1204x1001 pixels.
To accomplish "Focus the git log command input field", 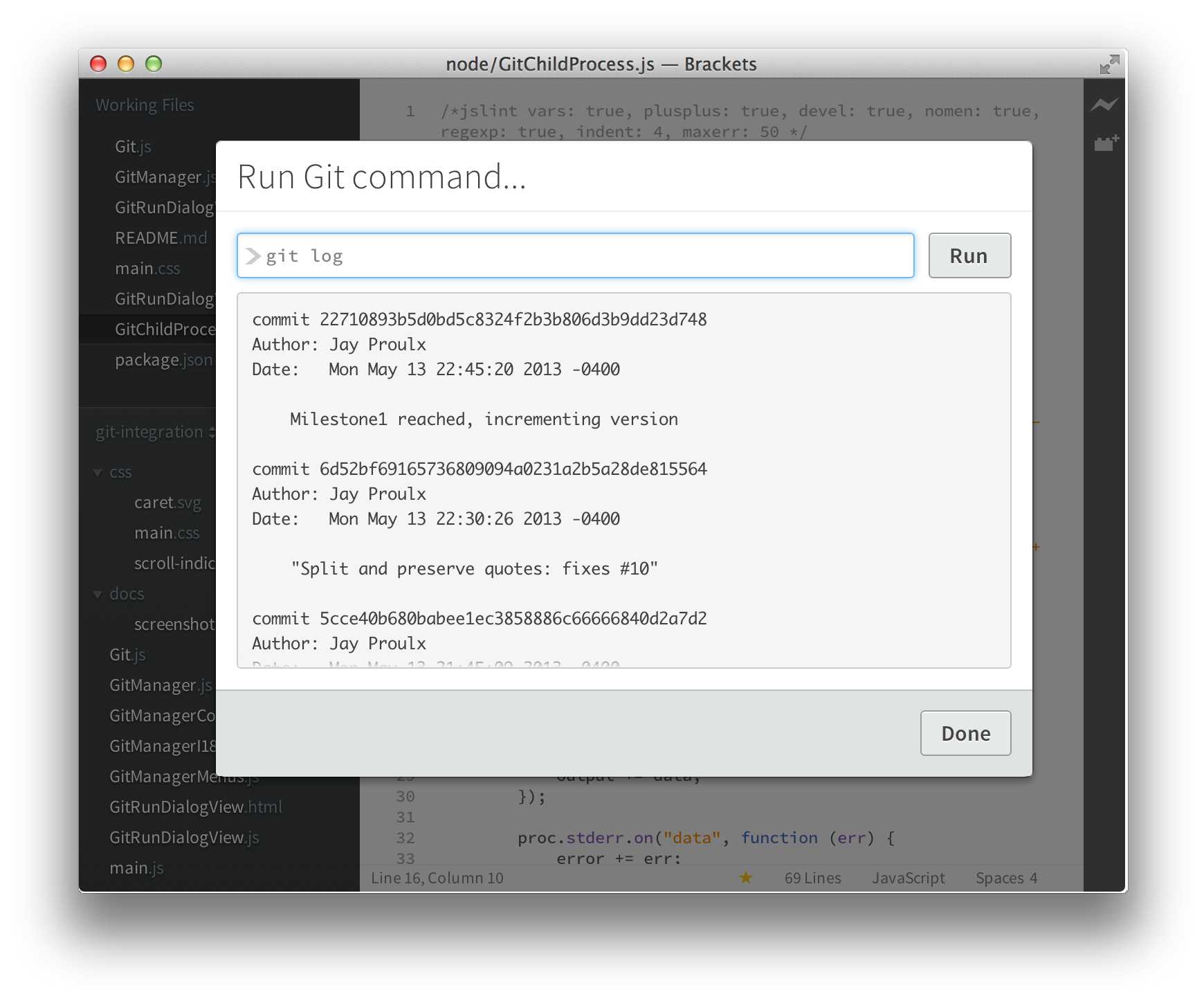I will [x=575, y=255].
